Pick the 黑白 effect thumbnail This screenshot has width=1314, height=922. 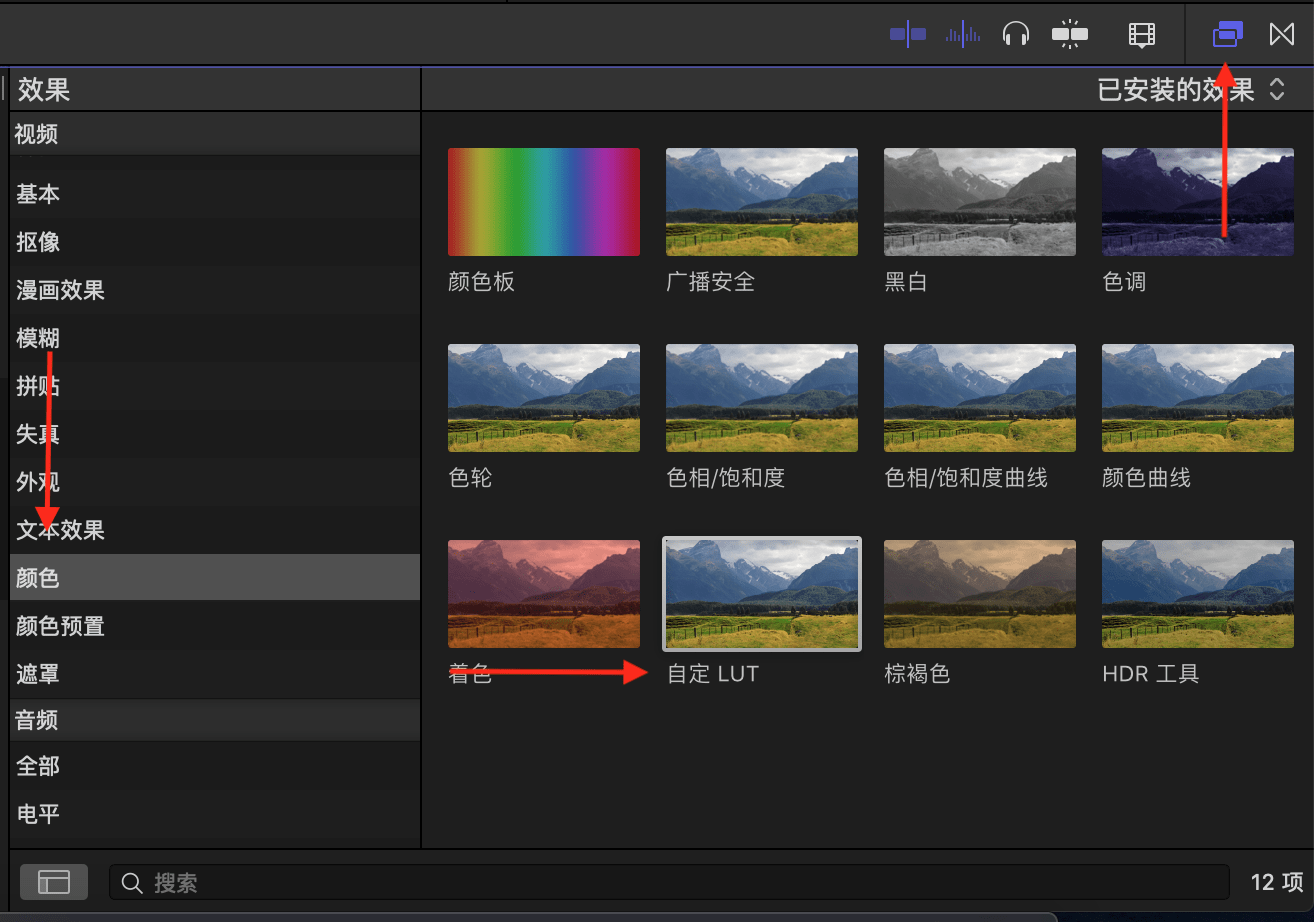tap(979, 202)
